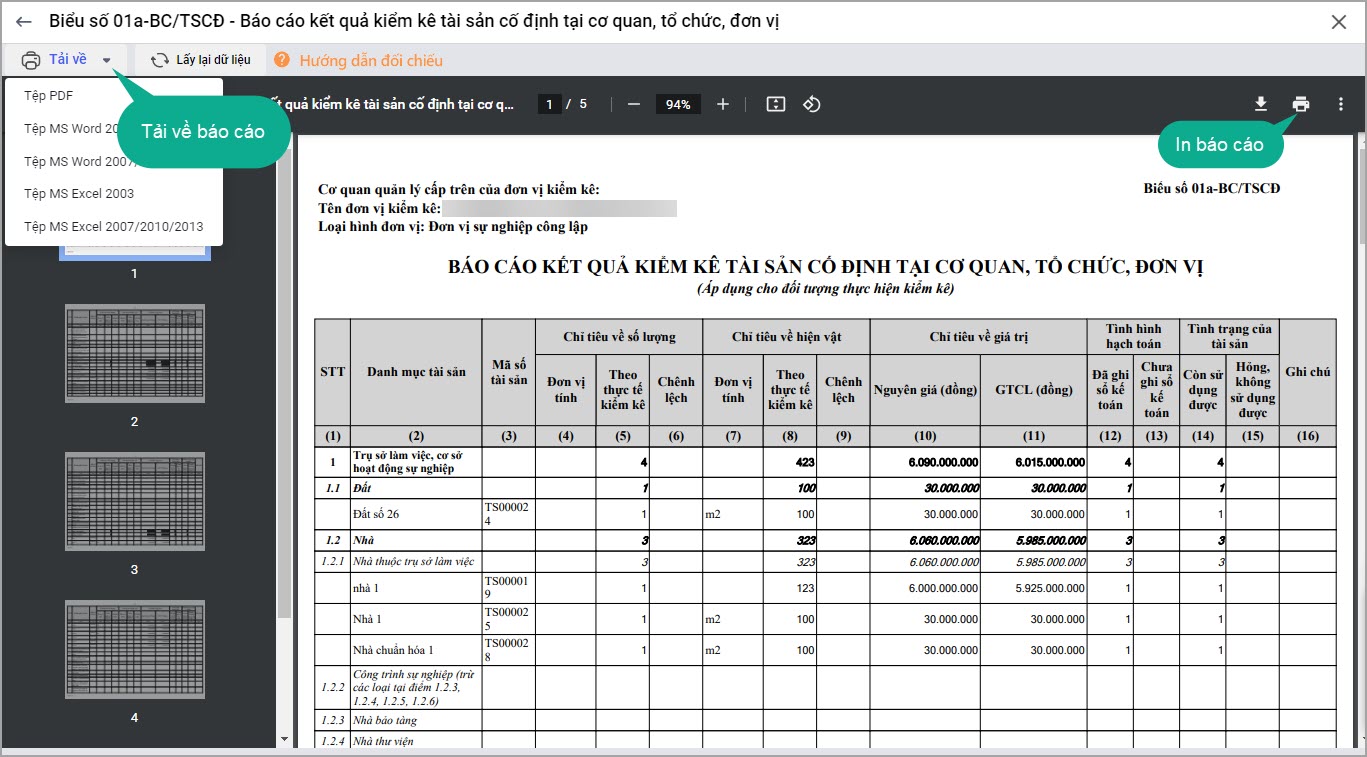
Task: Download the PDF using the viewer download icon
Action: [1261, 104]
